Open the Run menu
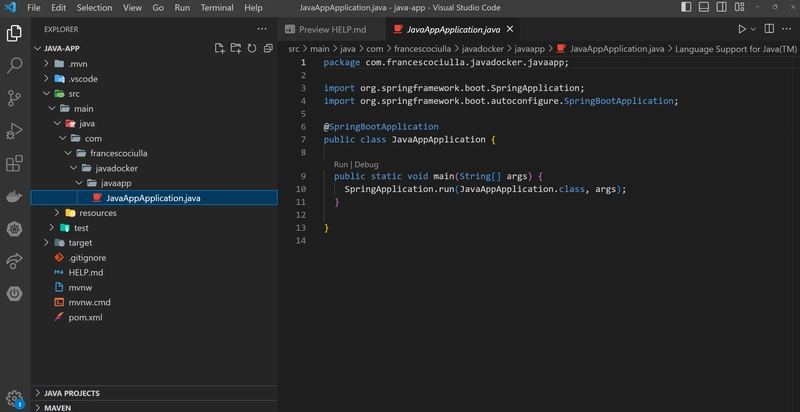 point(182,8)
